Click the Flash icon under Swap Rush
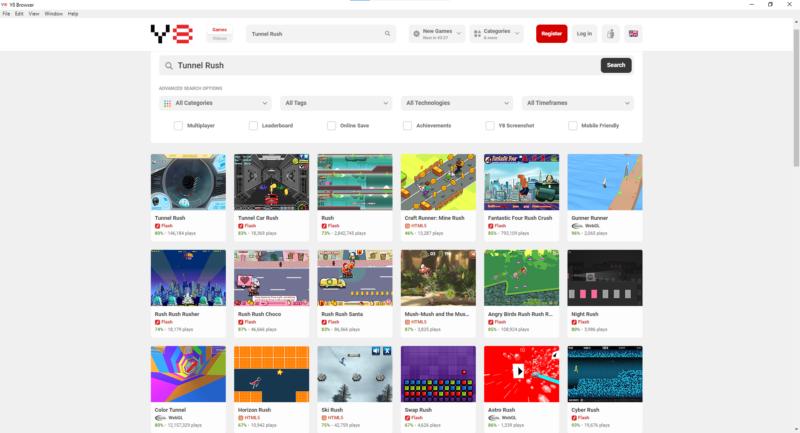 [x=408, y=418]
